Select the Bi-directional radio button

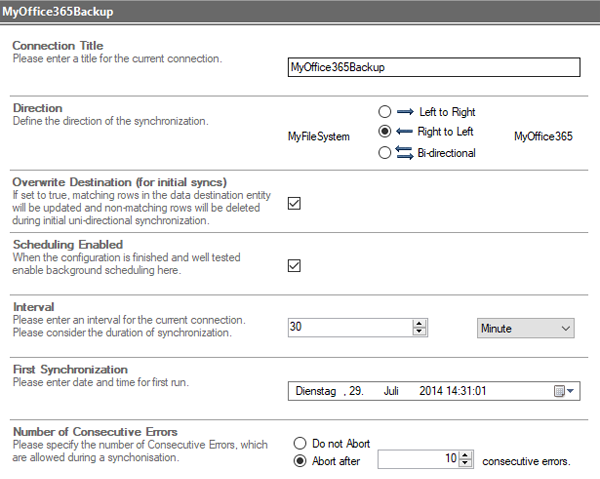coord(385,153)
